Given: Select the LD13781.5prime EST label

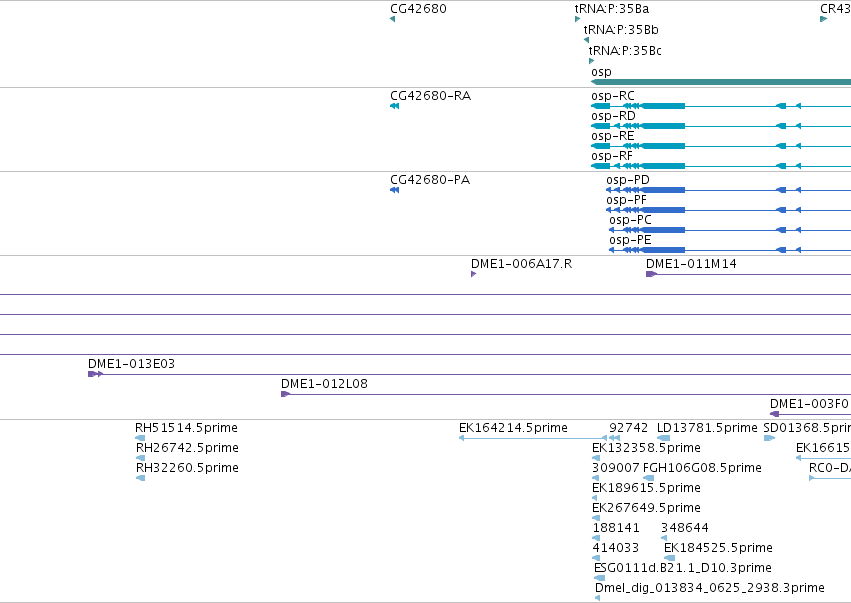Looking at the screenshot, I should tap(707, 428).
